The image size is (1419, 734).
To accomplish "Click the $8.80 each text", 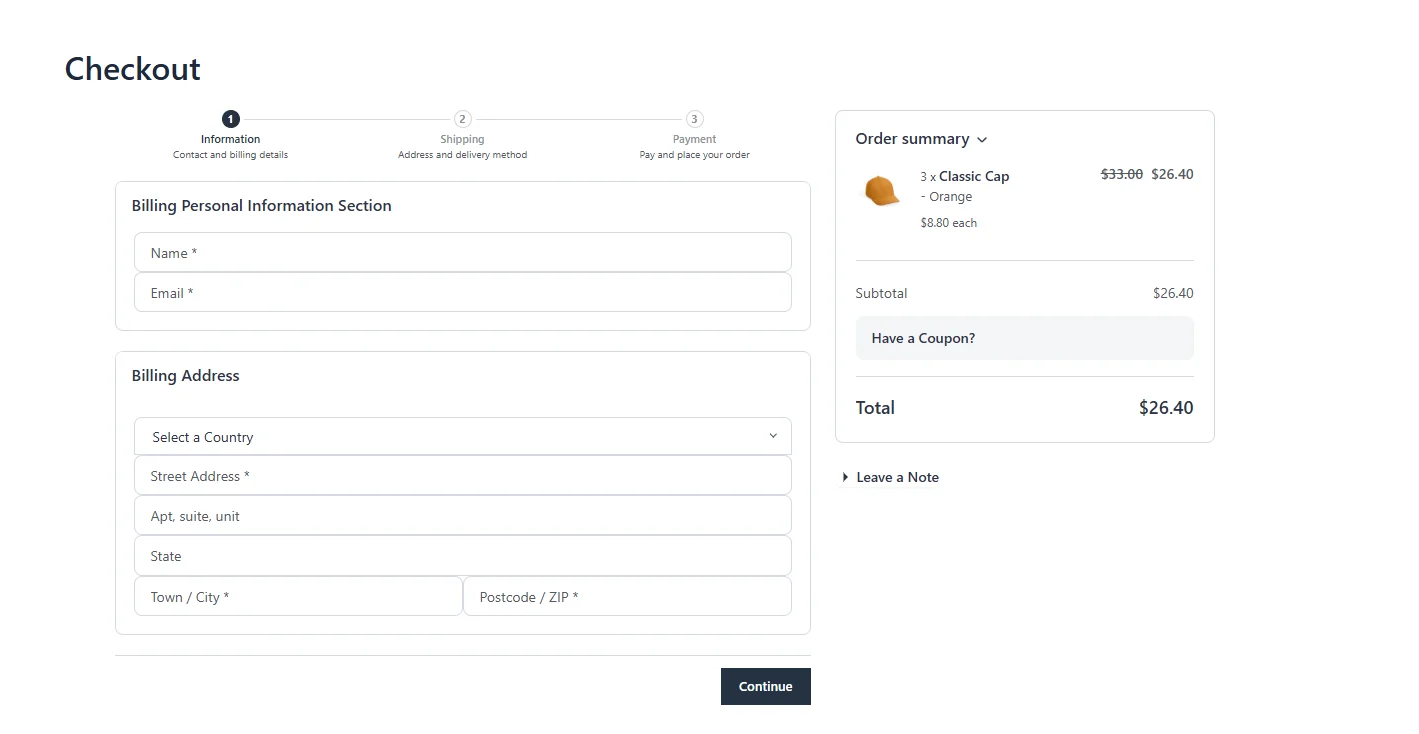I will coord(949,223).
